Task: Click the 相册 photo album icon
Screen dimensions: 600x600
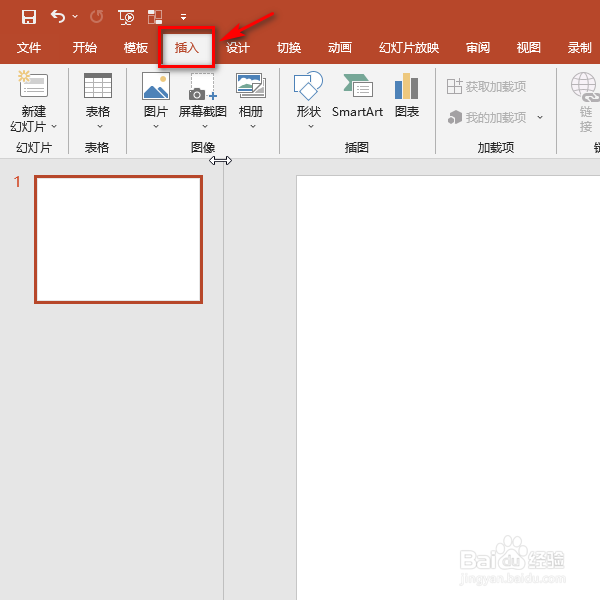Action: click(x=251, y=86)
